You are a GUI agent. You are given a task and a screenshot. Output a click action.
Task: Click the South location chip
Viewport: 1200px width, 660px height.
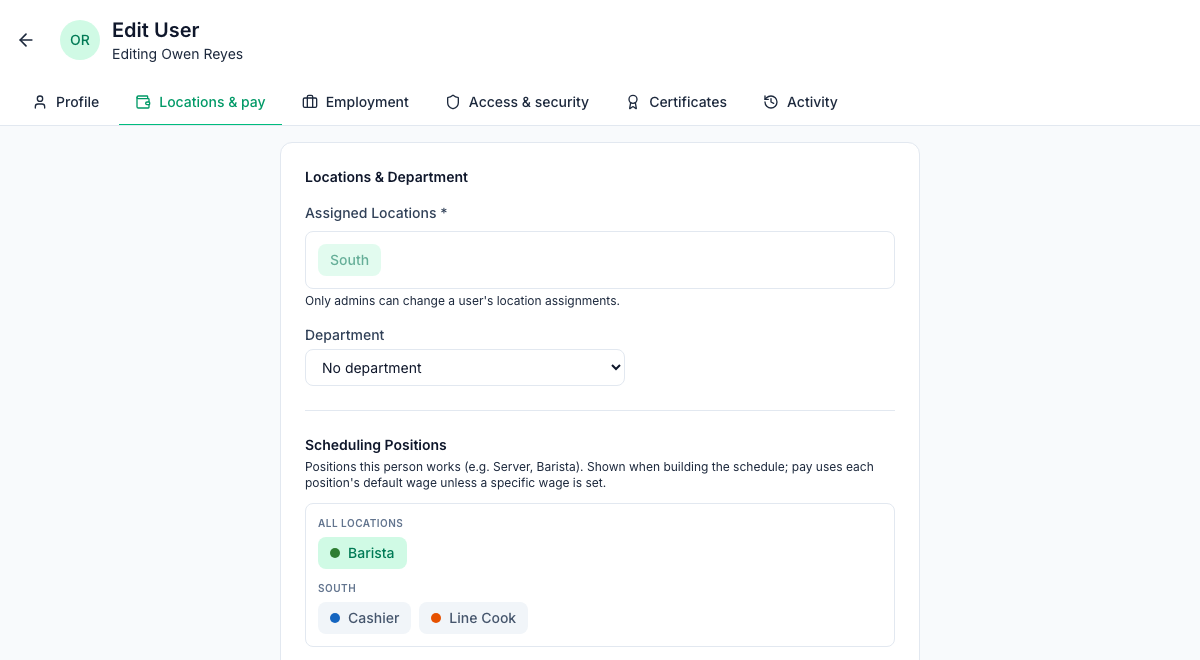(x=349, y=260)
